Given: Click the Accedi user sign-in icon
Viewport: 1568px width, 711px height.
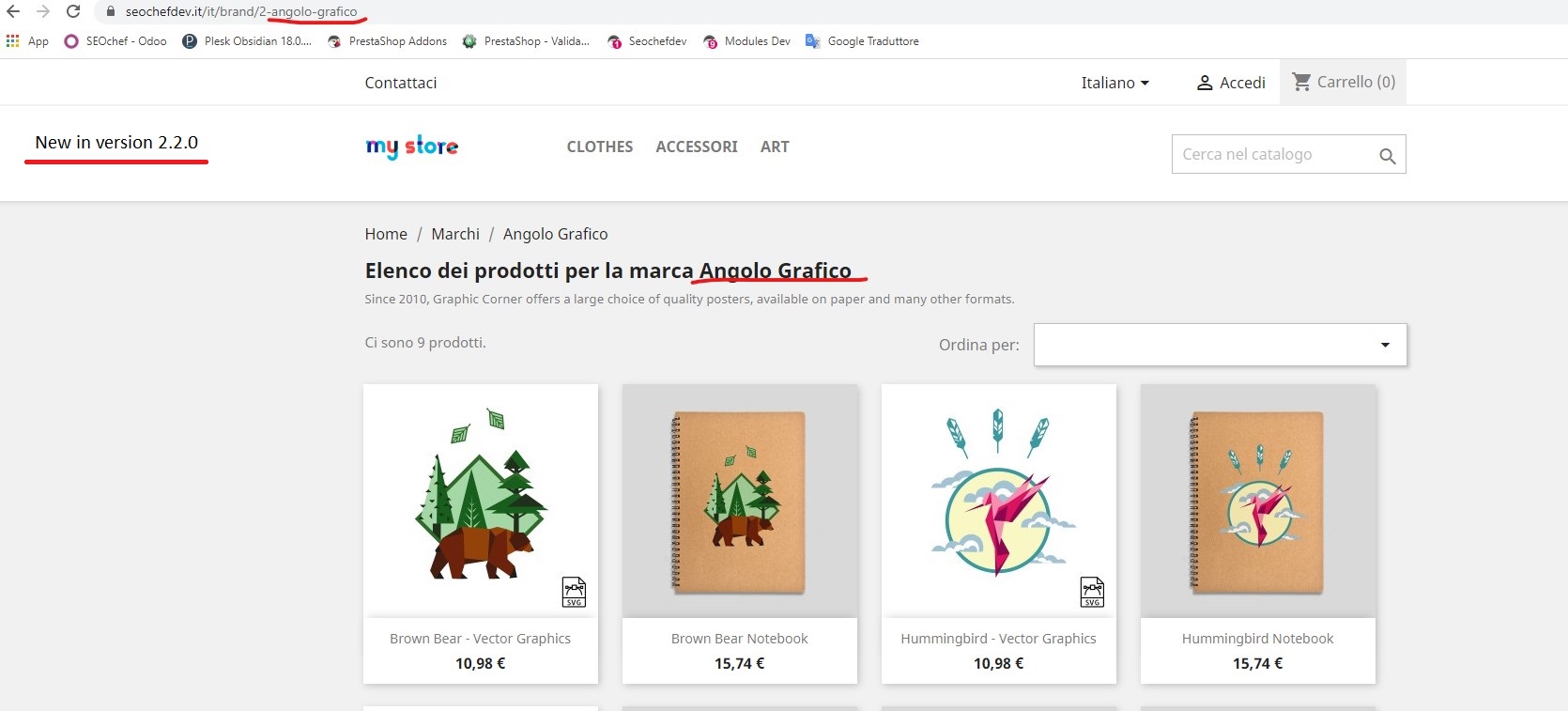Looking at the screenshot, I should pos(1205,83).
